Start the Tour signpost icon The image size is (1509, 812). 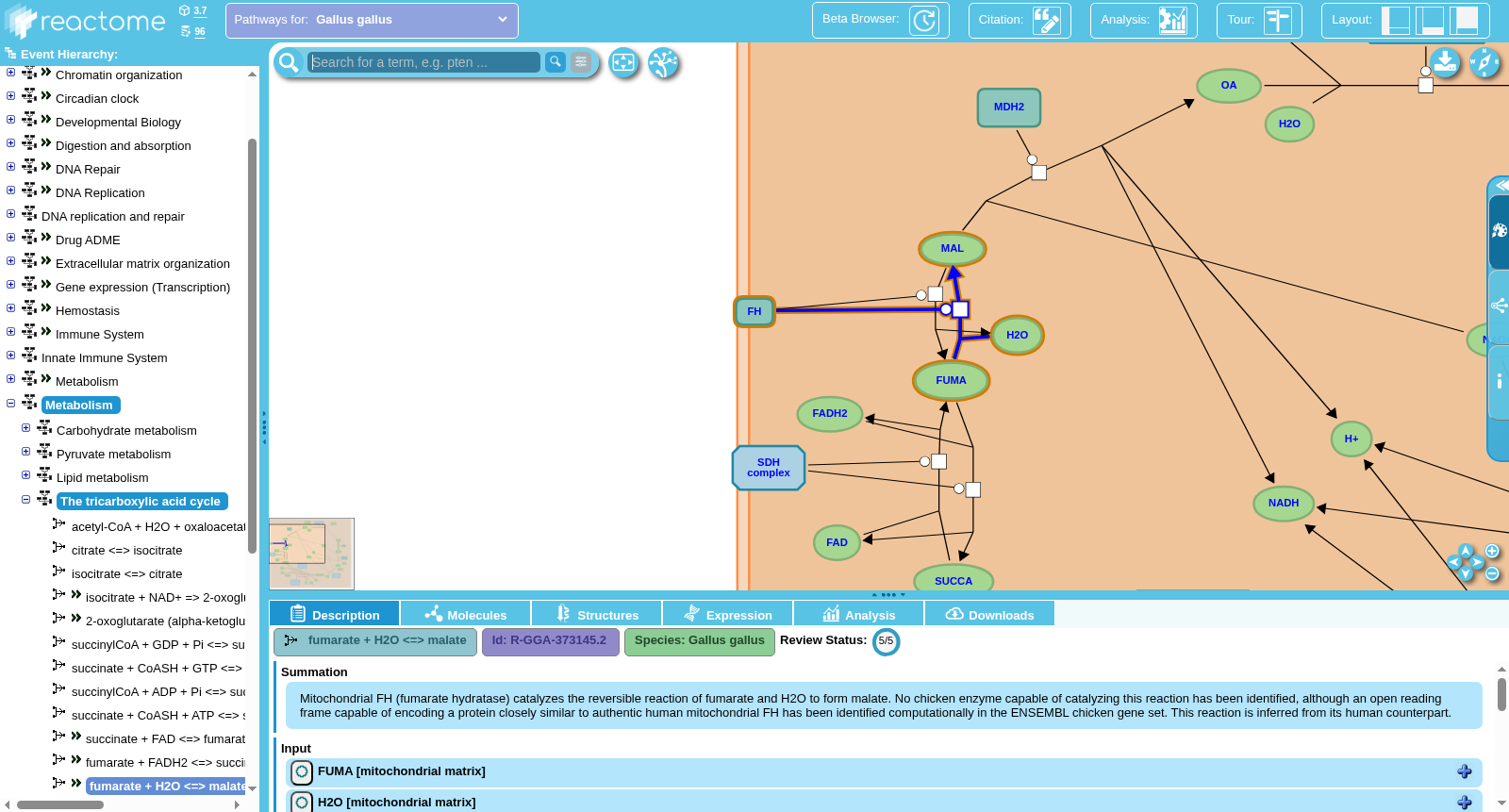pos(1278,20)
